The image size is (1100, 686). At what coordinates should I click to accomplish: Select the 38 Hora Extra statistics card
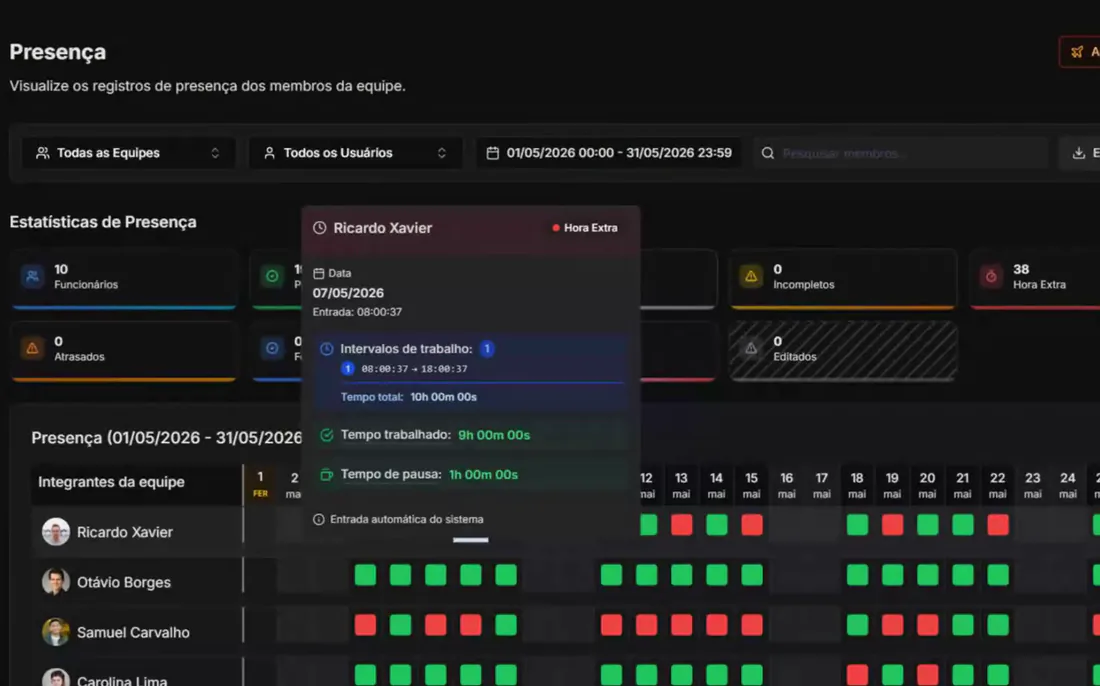coord(1035,278)
